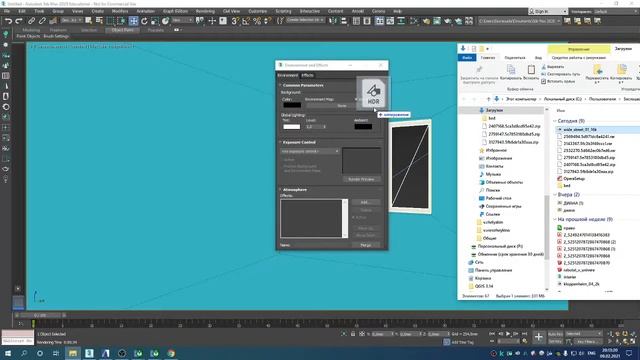Screen dimensions: 640x360
Task: Switch to the Freeform ribbon tab
Action: [58, 30]
